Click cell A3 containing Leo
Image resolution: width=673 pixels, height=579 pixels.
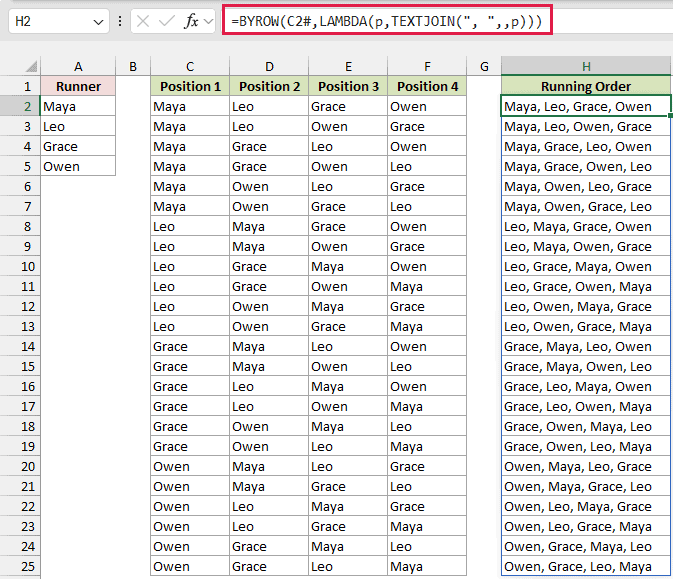(78, 126)
